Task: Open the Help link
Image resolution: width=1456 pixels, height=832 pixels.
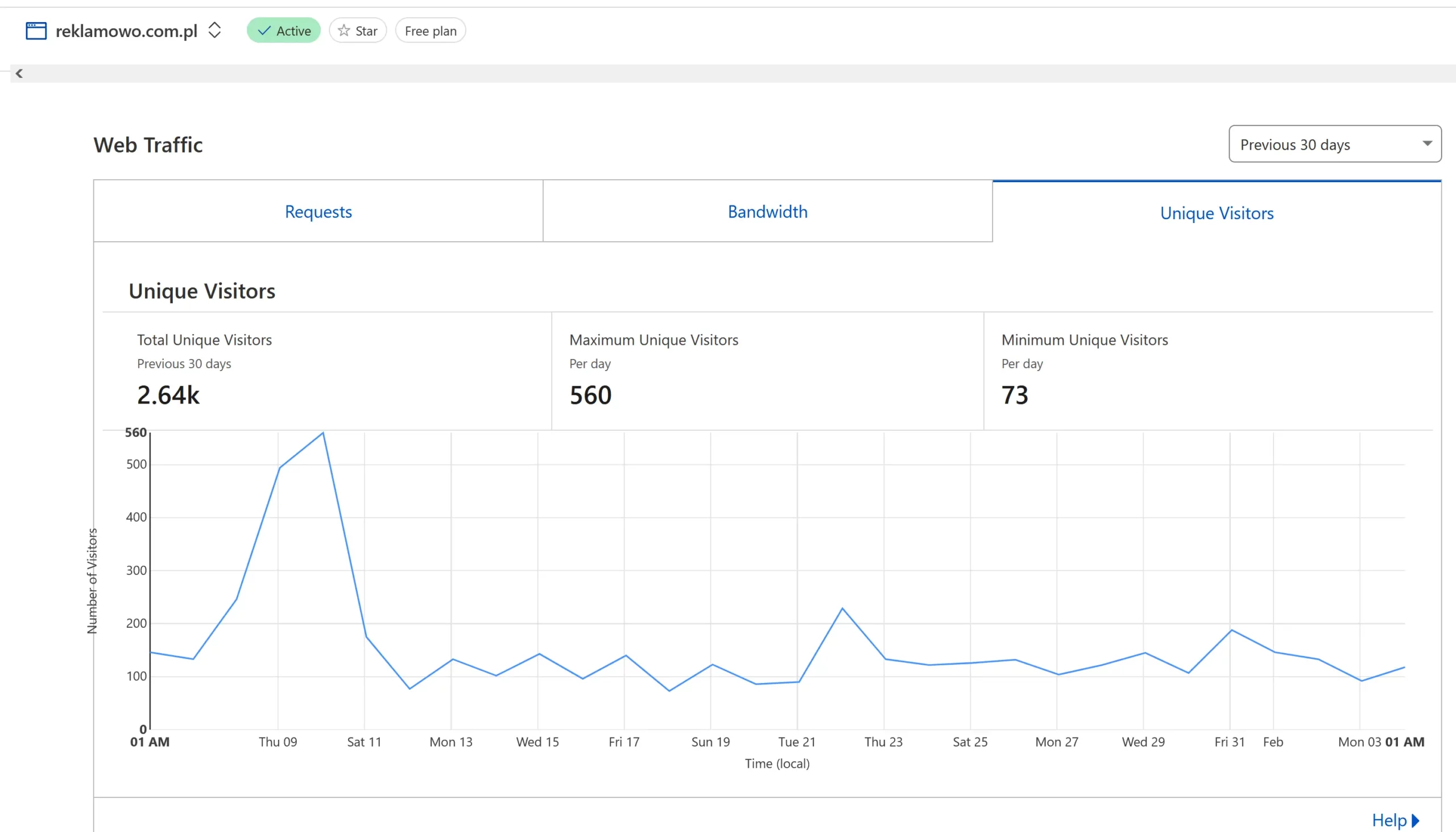Action: pyautogui.click(x=1389, y=820)
